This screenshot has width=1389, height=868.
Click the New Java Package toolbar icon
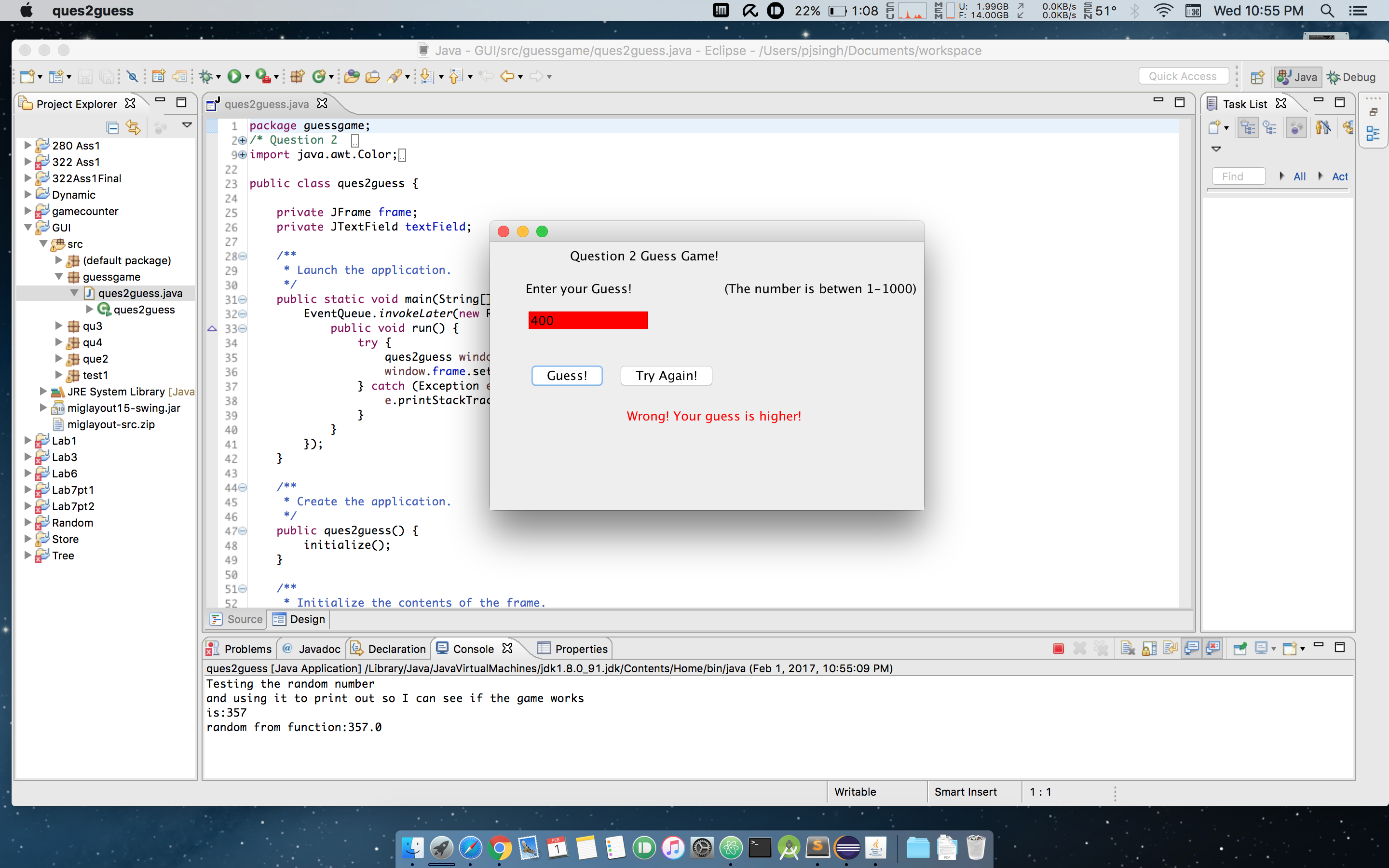(x=297, y=76)
